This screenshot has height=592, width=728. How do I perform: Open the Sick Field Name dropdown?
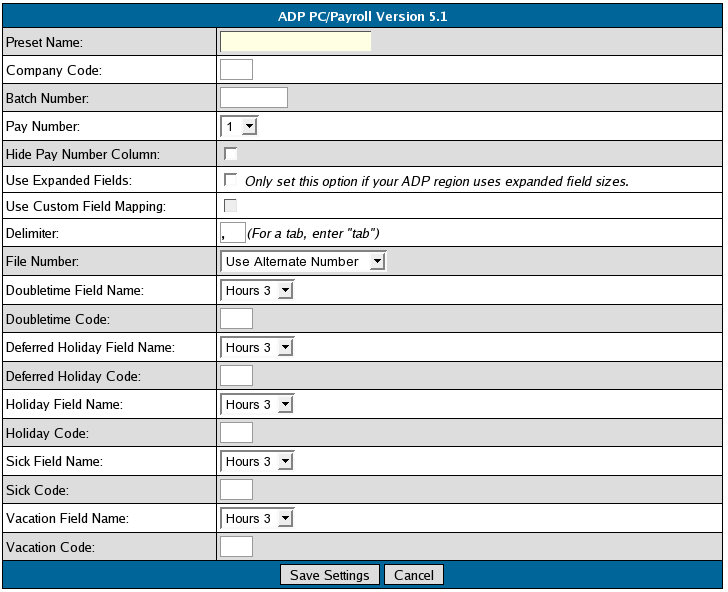tap(257, 462)
